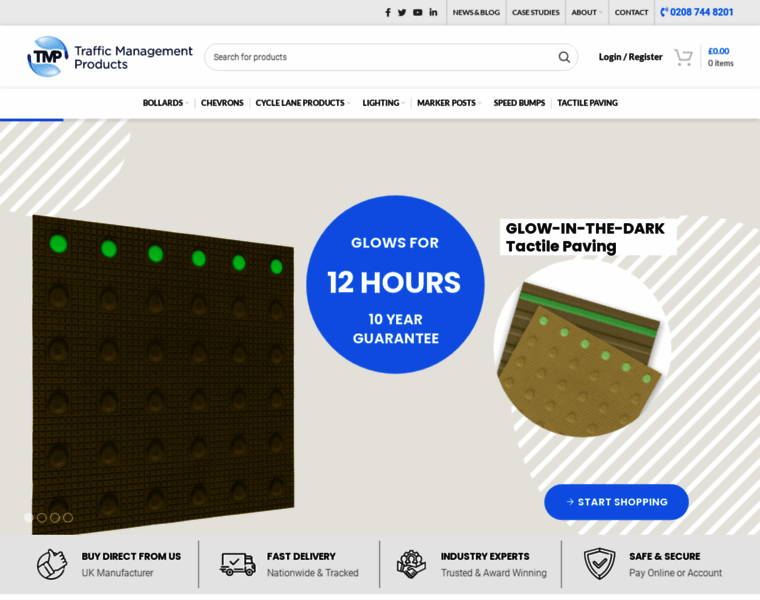Click the Start Shopping button
Screen dimensions: 760x600
click(617, 502)
